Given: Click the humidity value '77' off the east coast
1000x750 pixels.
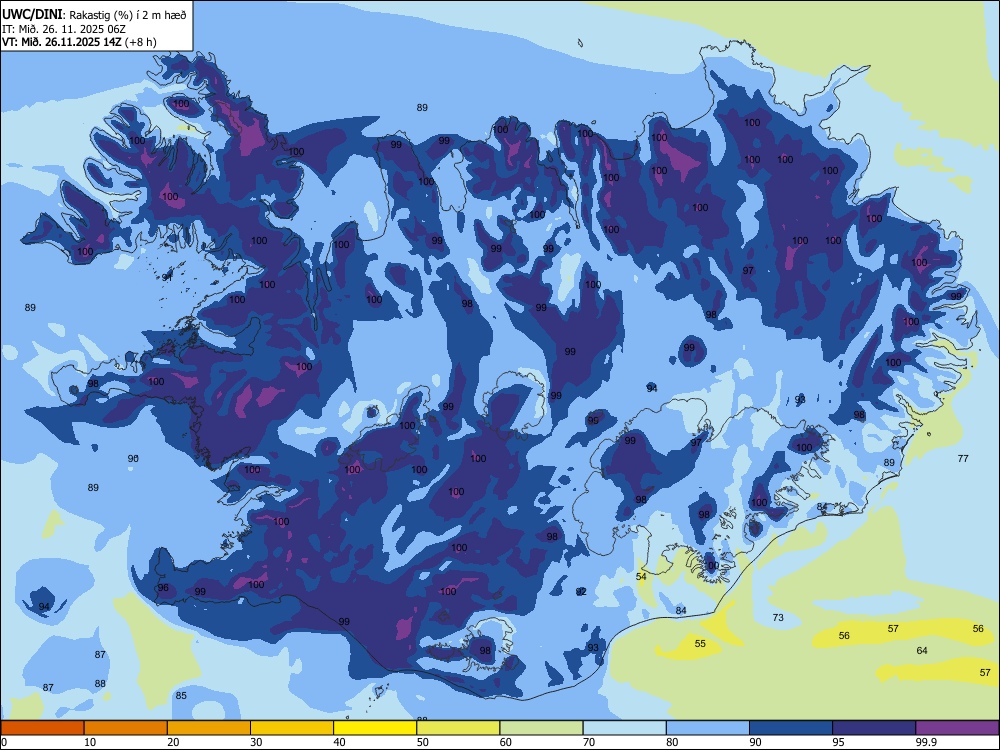Looking at the screenshot, I should [x=963, y=458].
